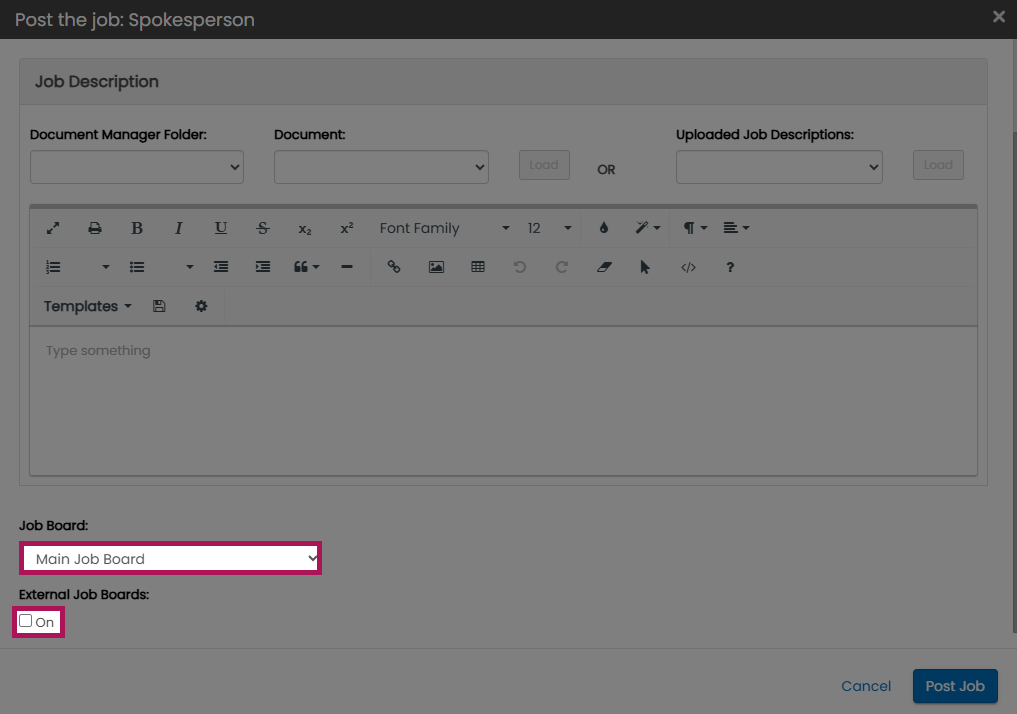Insert a link
Viewport: 1017px width, 714px height.
(x=394, y=267)
